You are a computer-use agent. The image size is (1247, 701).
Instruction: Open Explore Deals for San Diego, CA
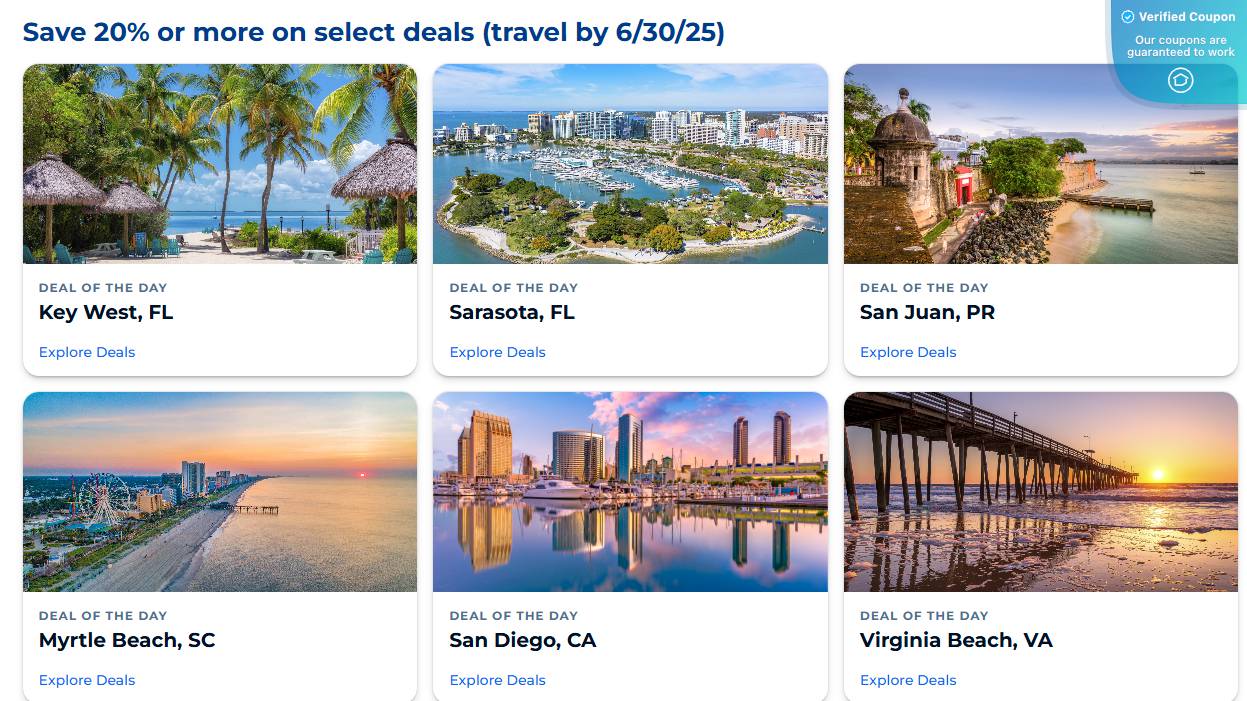pyautogui.click(x=497, y=680)
